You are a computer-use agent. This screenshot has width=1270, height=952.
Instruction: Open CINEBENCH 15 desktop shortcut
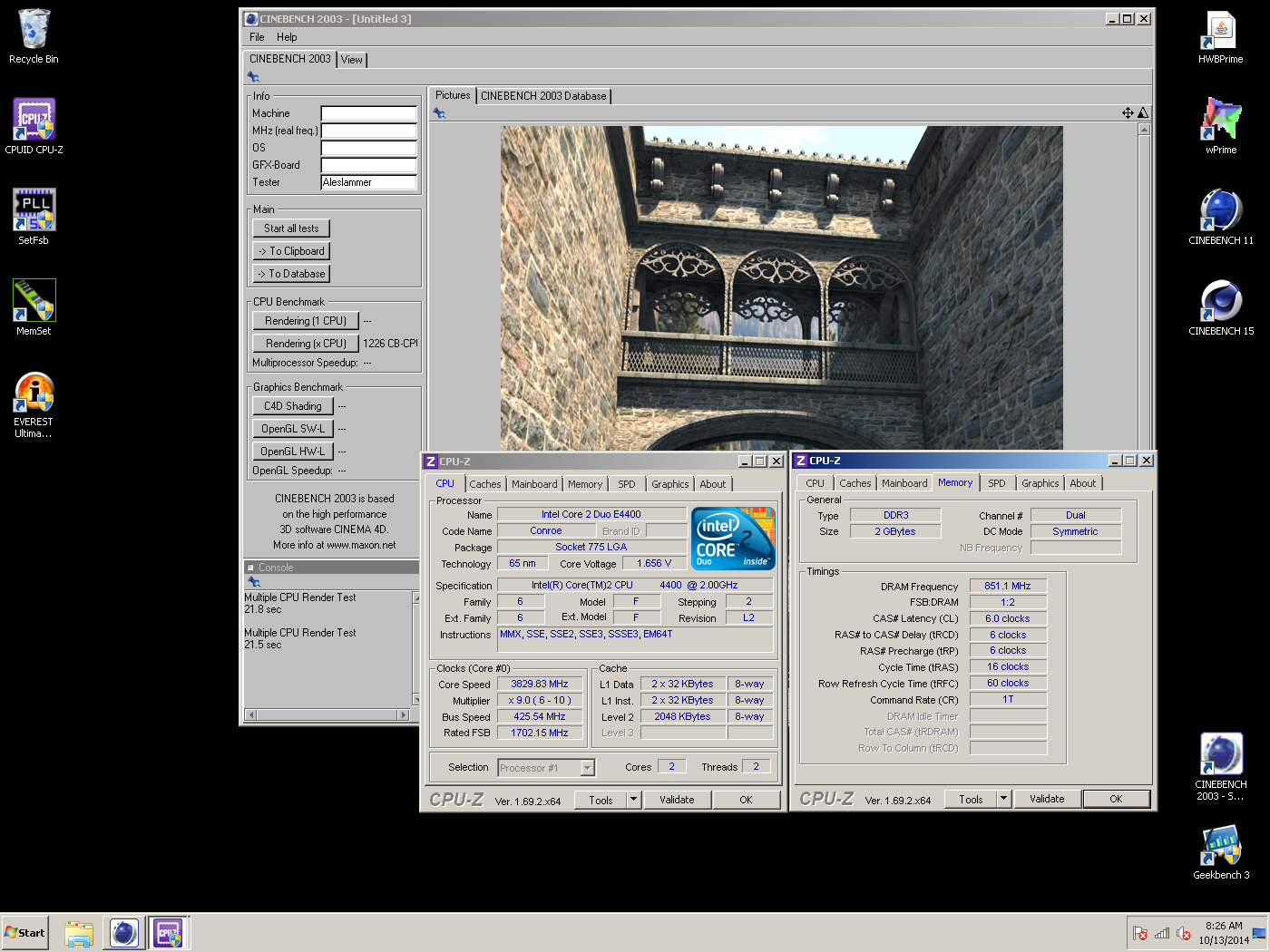coord(1221,307)
